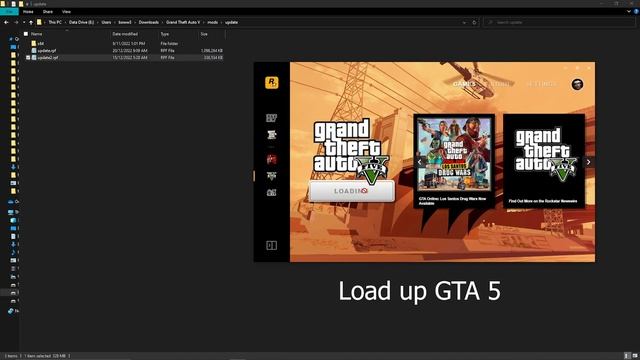
Task: Navigate to Downloads breadcrumb
Action: coord(149,22)
